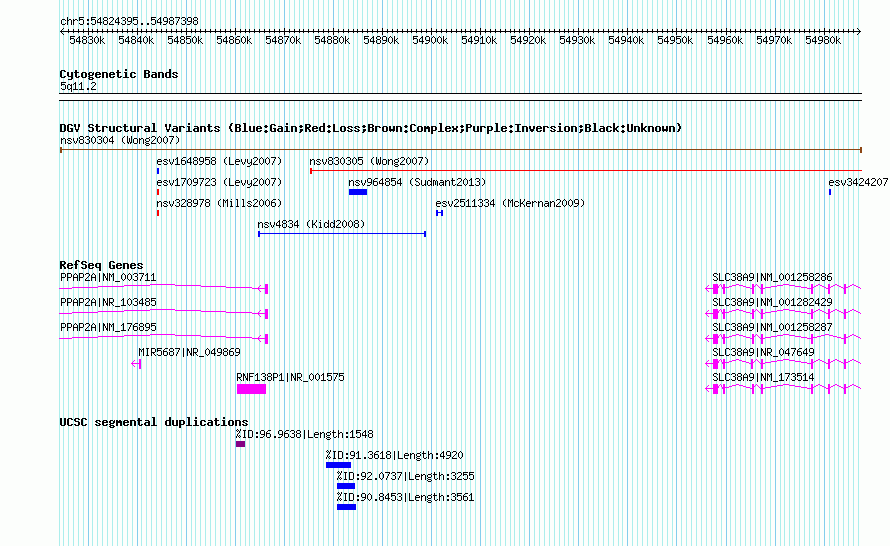Screen dimensions: 890x546
Task: Click the %ID:96.9638|Length:1548 duplication label
Action: pos(305,435)
